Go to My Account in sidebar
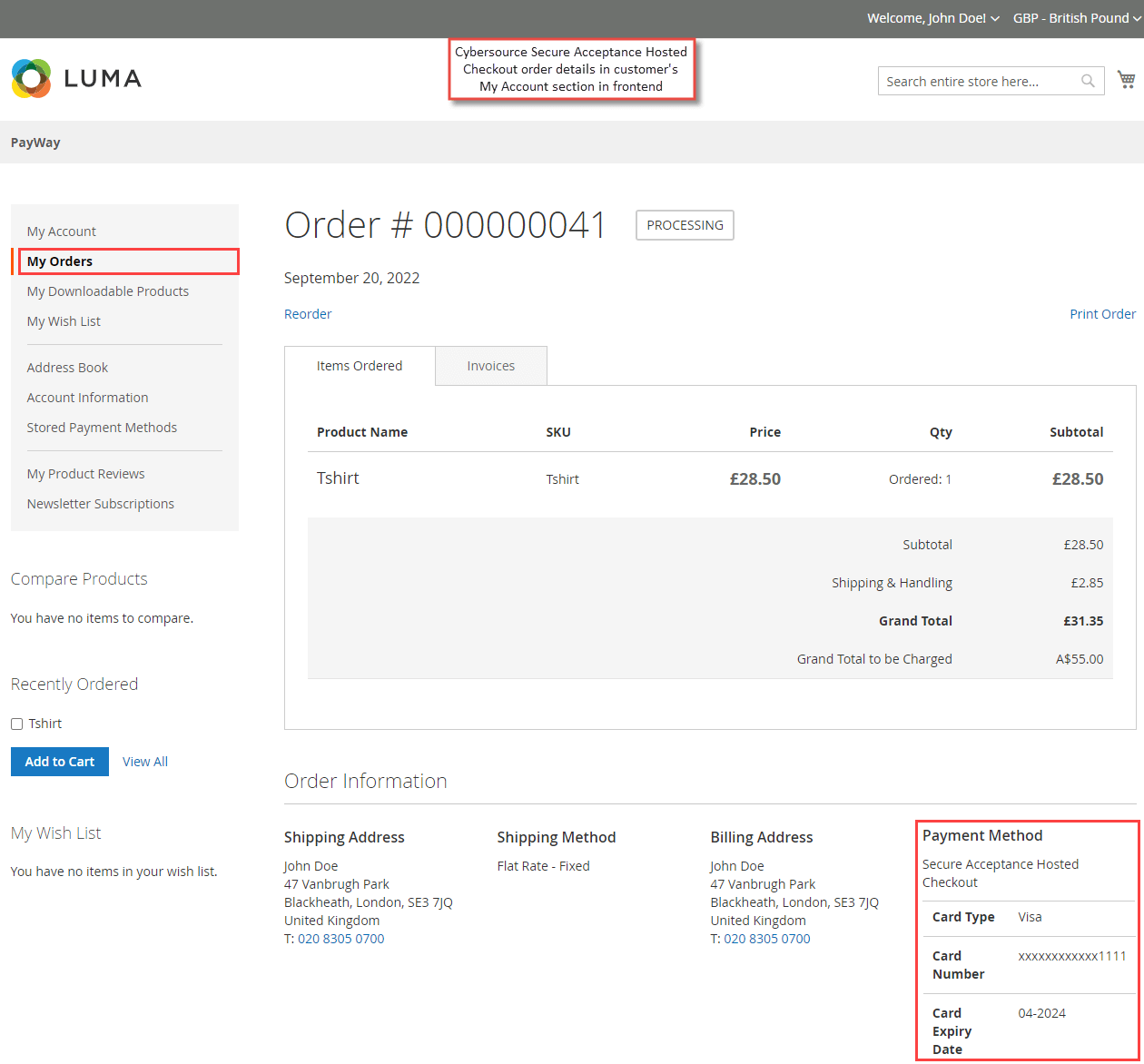This screenshot has height=1064, width=1144. [x=62, y=232]
